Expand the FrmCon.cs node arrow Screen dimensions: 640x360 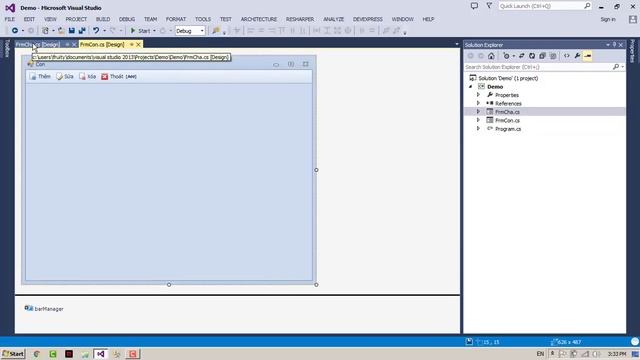(478, 120)
